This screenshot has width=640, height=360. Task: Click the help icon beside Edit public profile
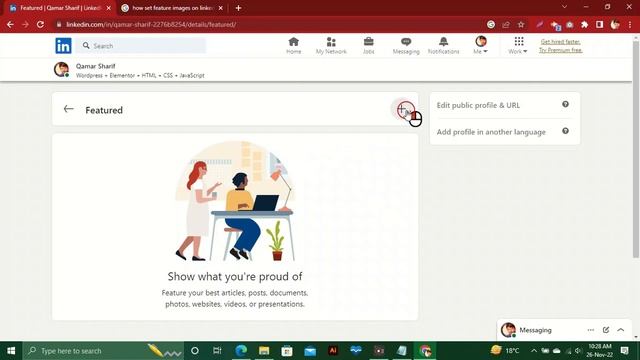click(565, 104)
